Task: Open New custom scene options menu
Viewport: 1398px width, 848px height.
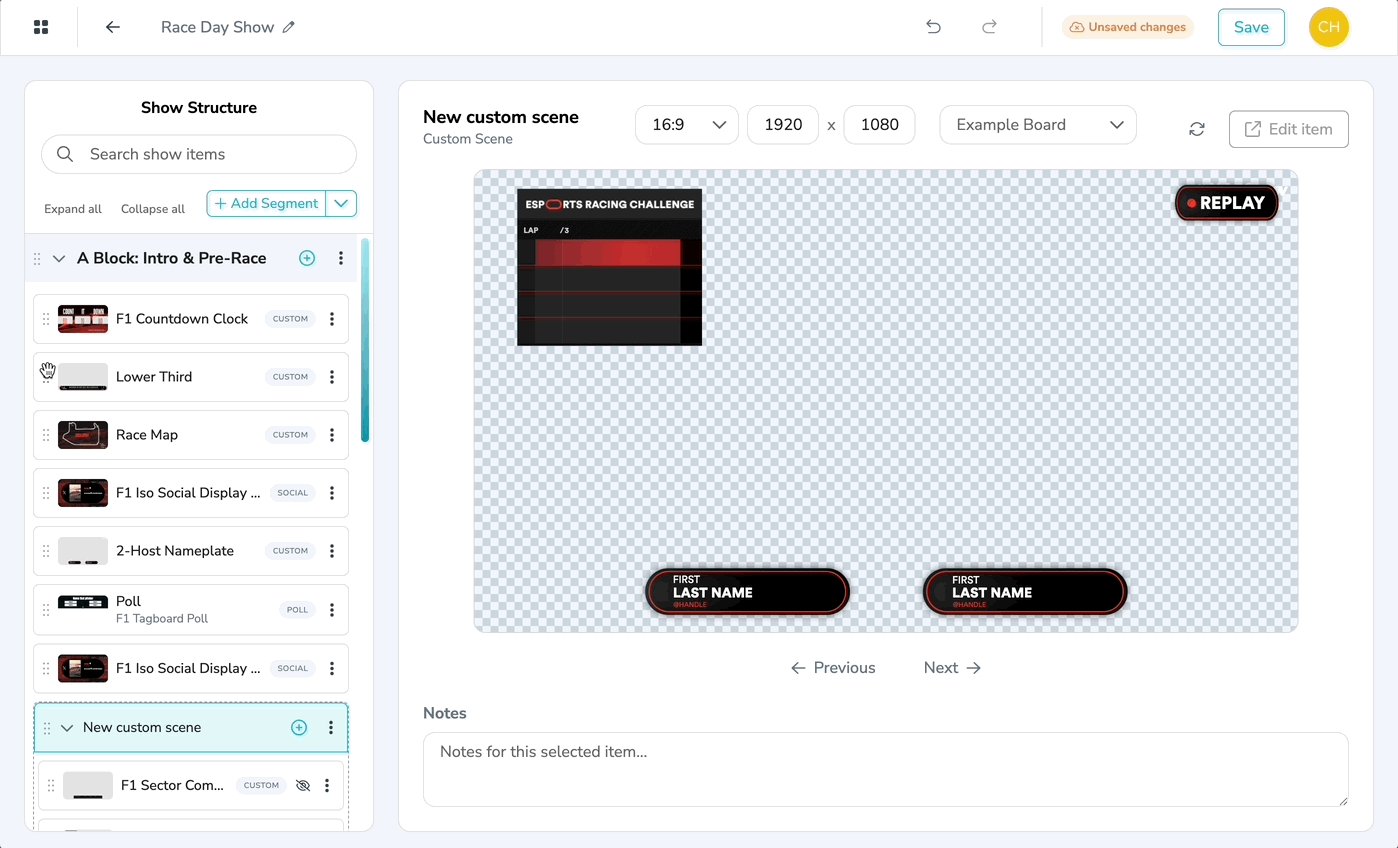Action: (331, 728)
